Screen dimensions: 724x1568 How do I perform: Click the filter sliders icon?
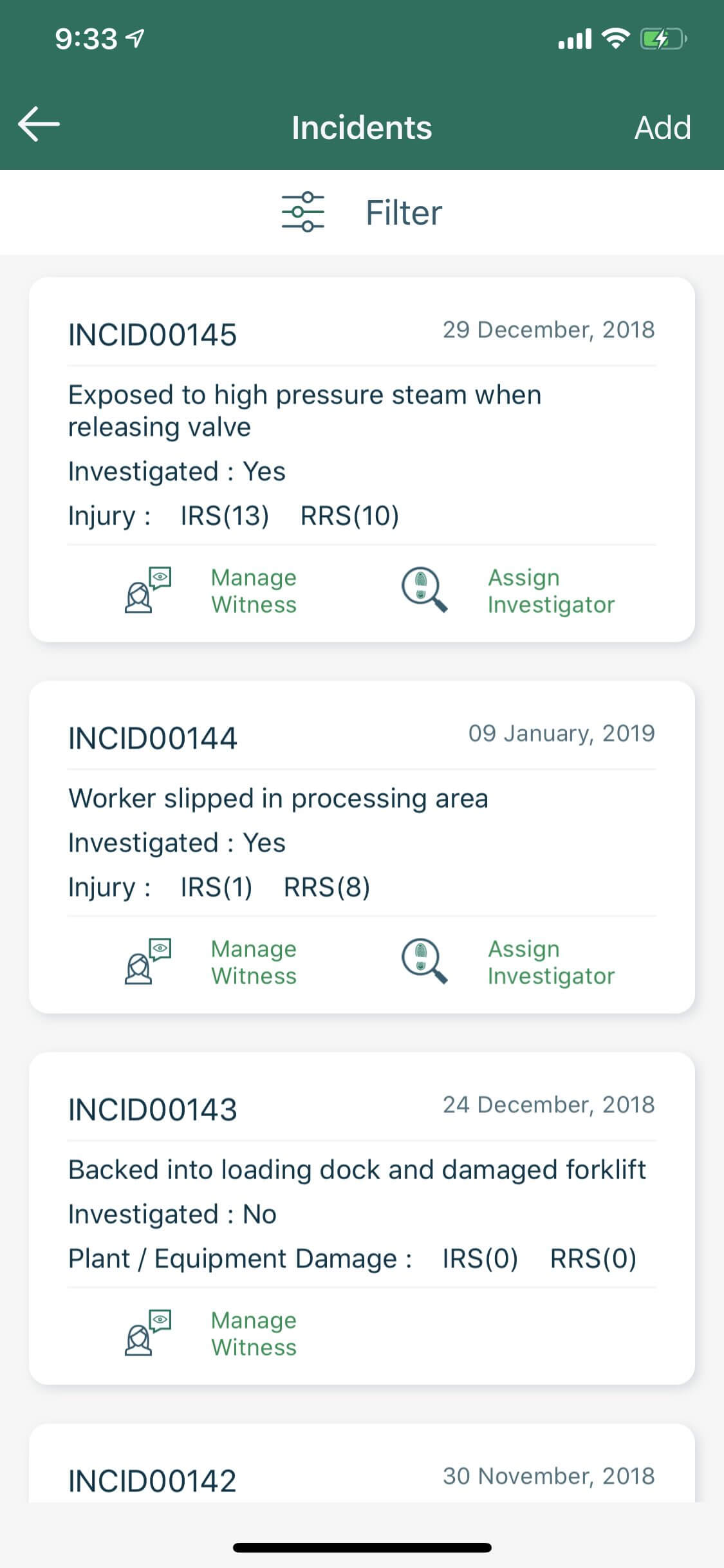302,212
